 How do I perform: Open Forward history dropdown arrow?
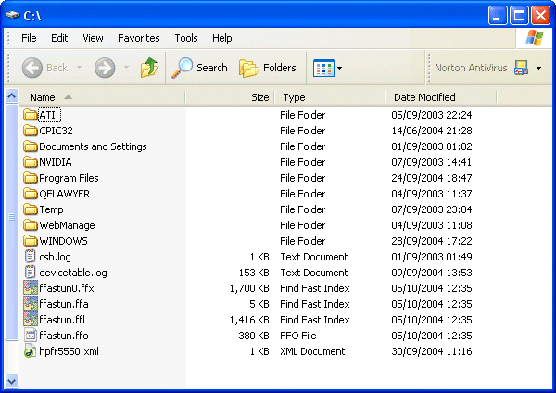pyautogui.click(x=126, y=67)
